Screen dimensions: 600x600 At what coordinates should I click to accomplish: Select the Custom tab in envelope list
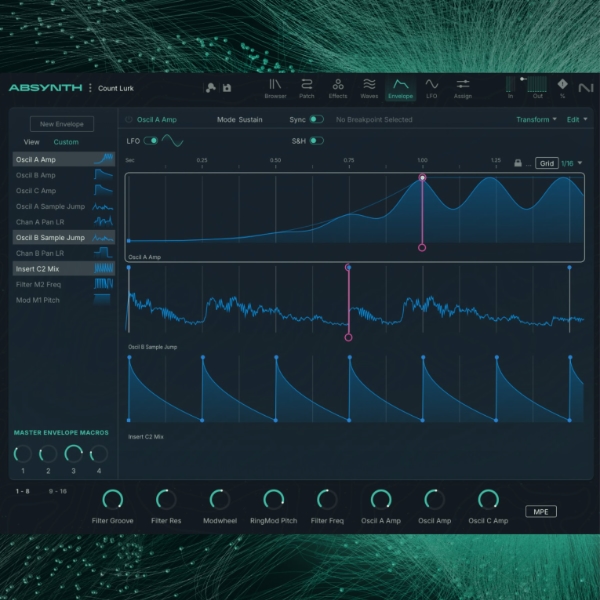click(x=66, y=142)
